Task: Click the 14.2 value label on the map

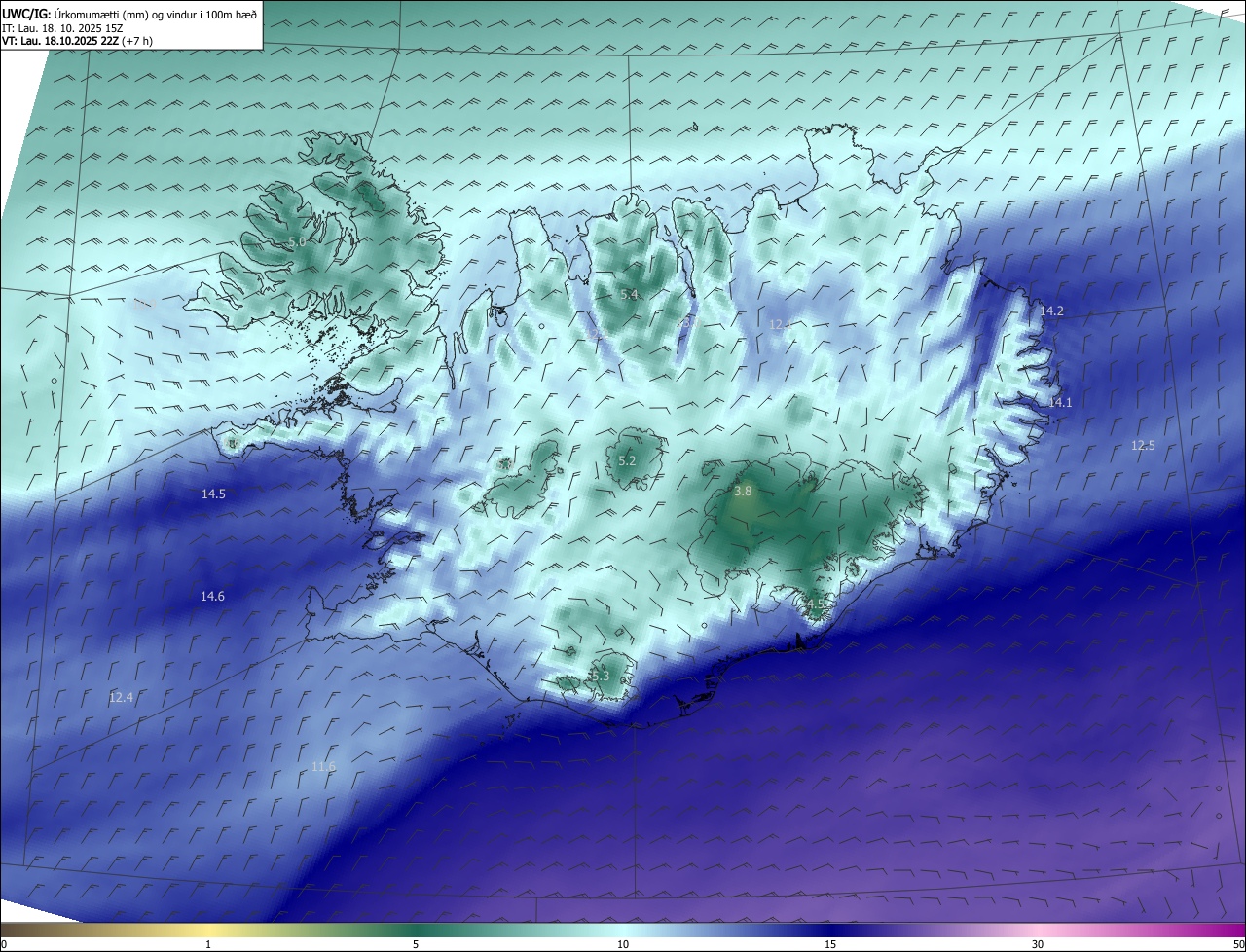Action: pyautogui.click(x=1052, y=311)
